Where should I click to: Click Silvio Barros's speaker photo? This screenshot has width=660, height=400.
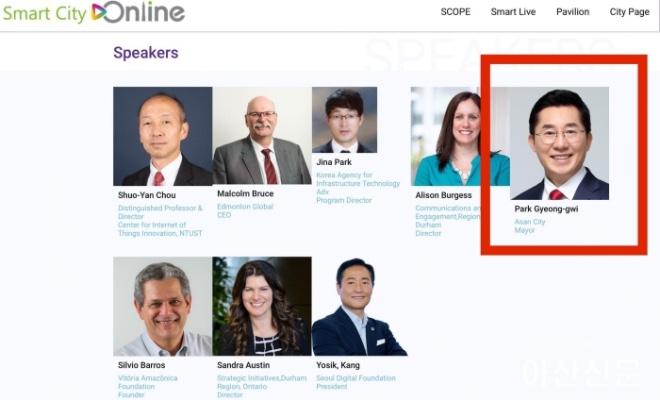[x=162, y=306]
